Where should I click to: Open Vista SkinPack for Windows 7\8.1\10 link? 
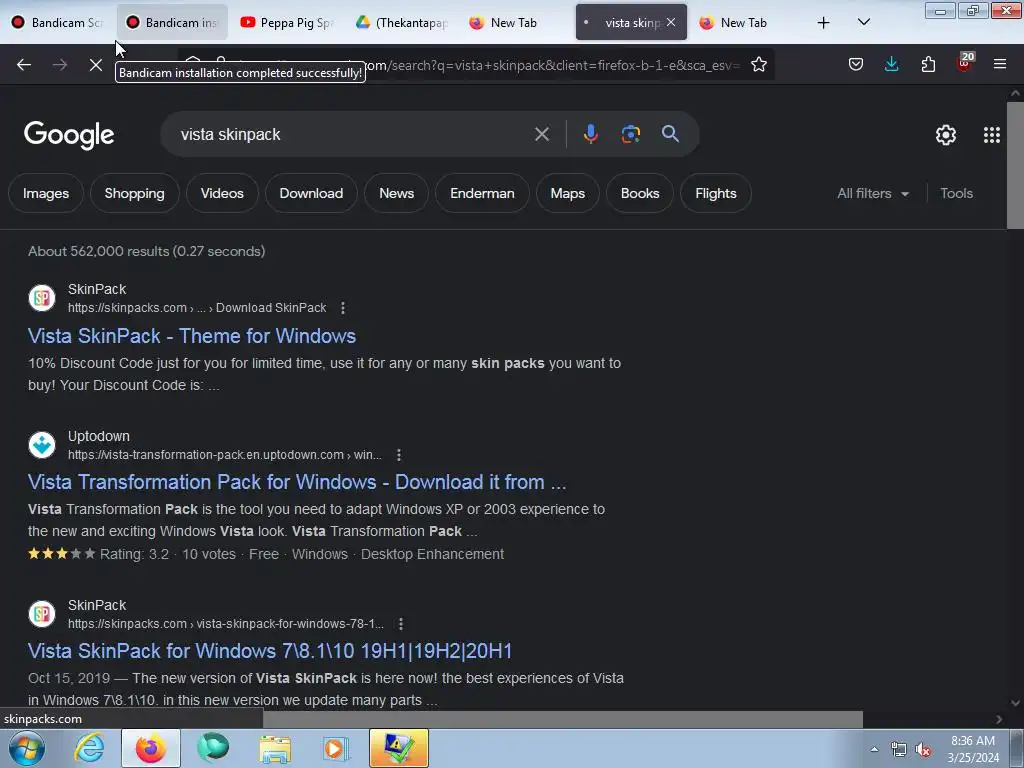tap(270, 651)
